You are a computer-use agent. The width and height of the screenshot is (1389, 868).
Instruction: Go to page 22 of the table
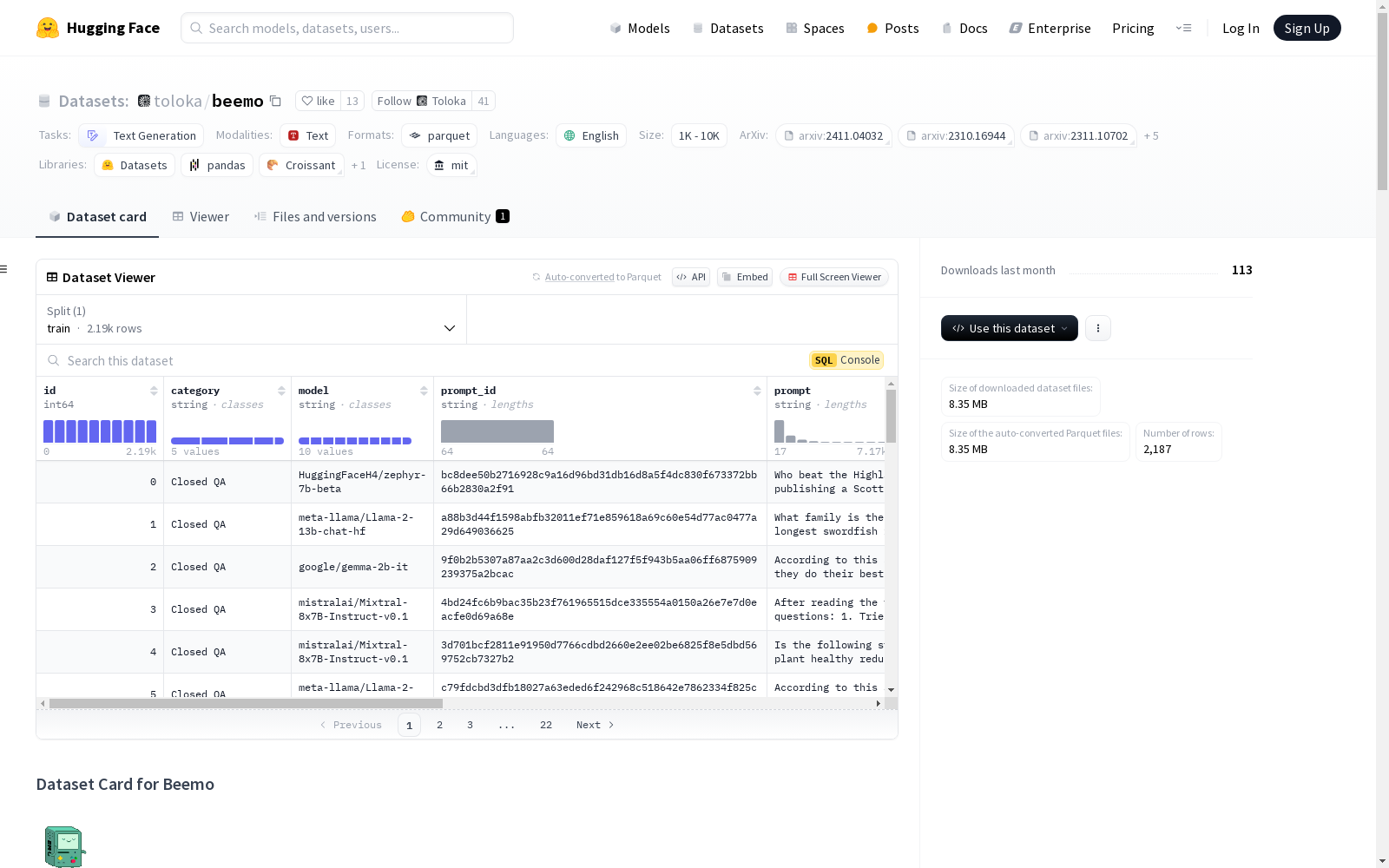[x=546, y=725]
